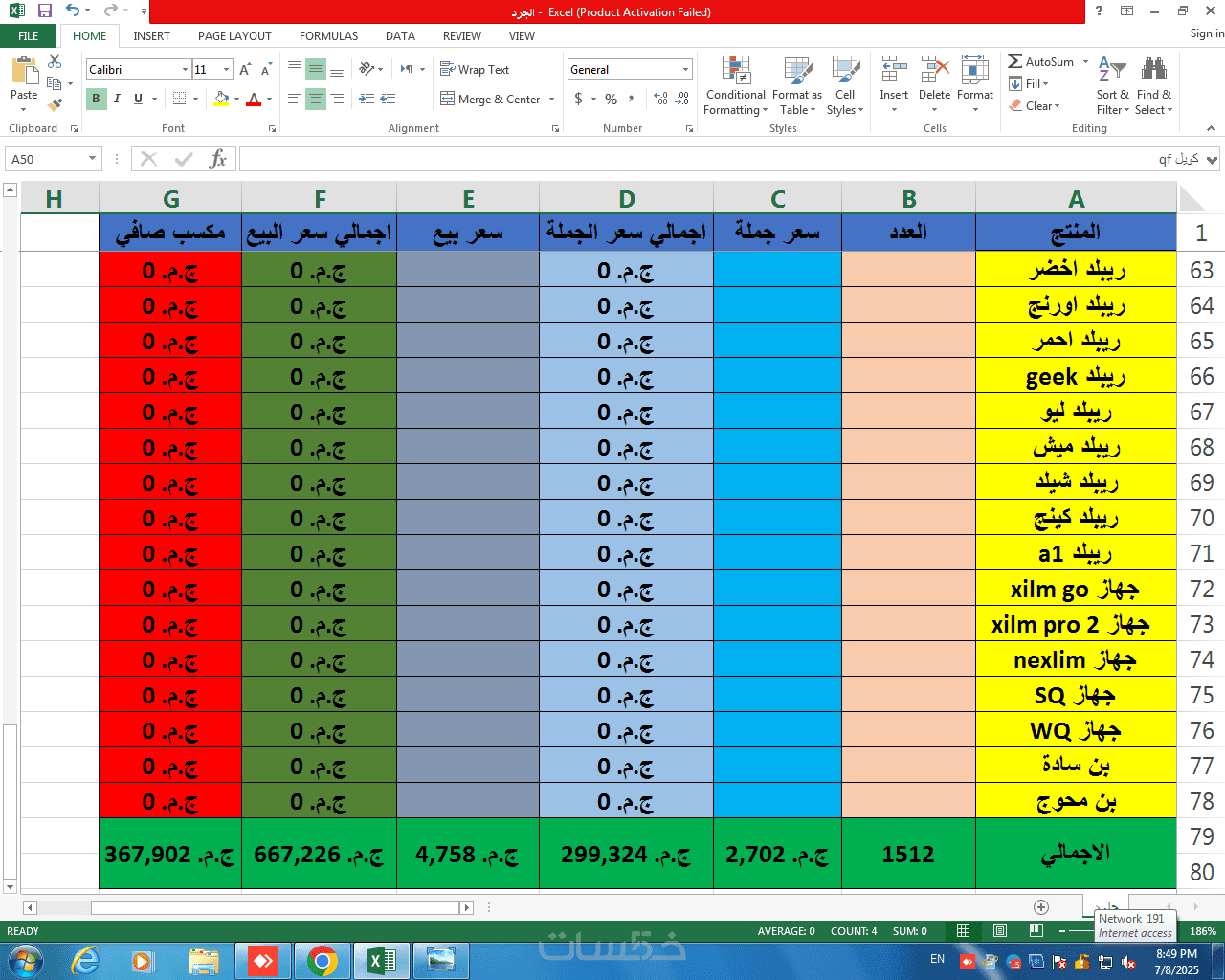Align text to the right
This screenshot has height=980, width=1225.
[x=337, y=99]
